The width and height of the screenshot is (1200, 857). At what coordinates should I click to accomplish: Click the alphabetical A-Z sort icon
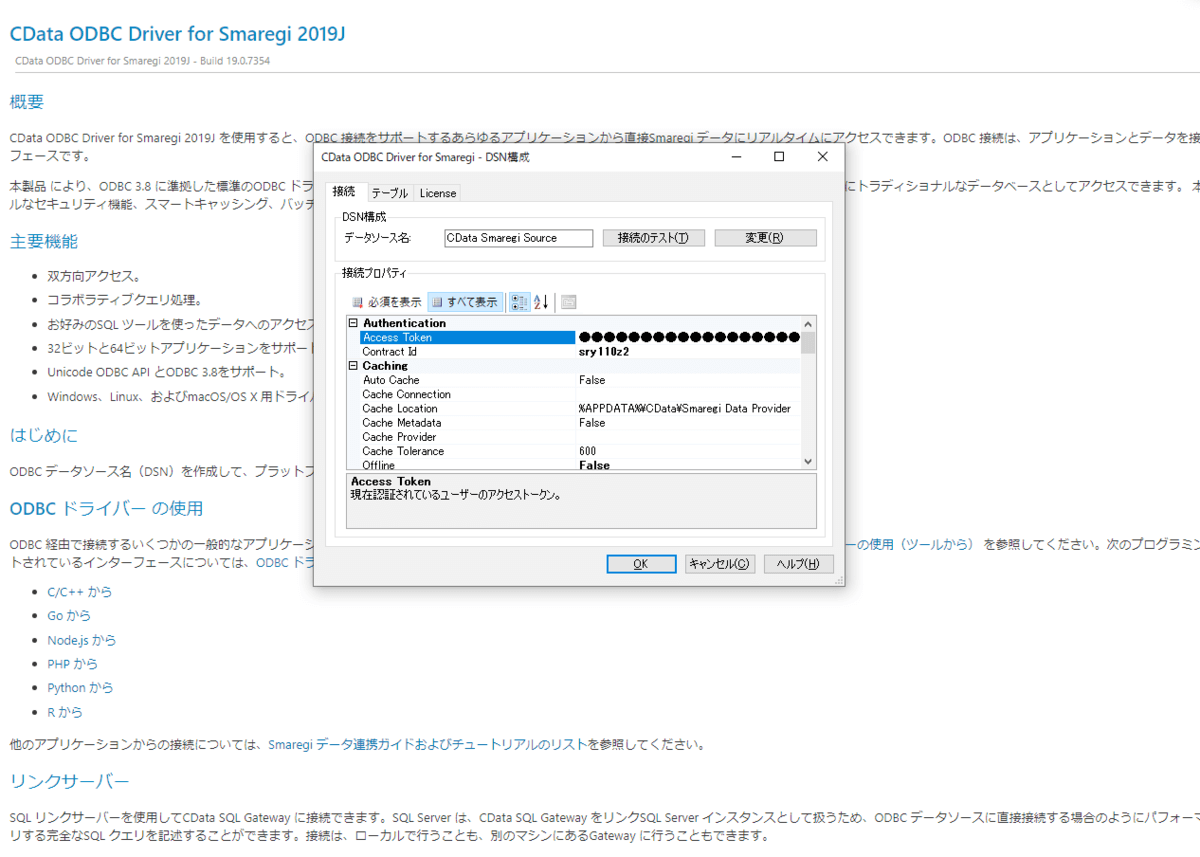(x=541, y=302)
